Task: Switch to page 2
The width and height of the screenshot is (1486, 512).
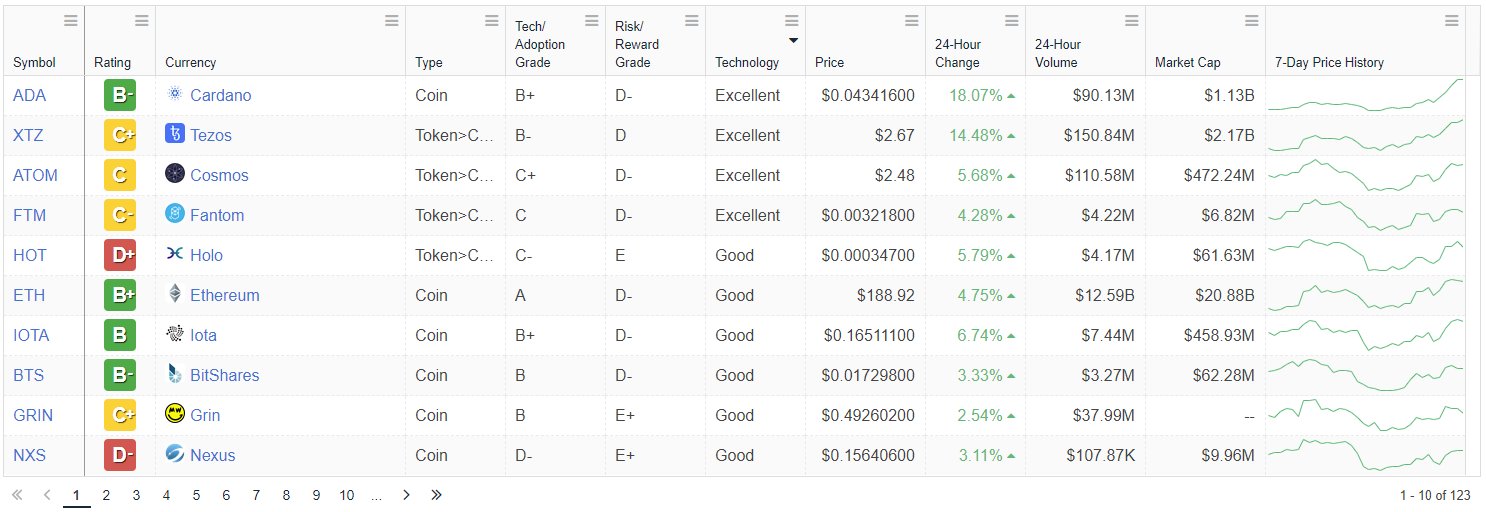Action: point(106,494)
